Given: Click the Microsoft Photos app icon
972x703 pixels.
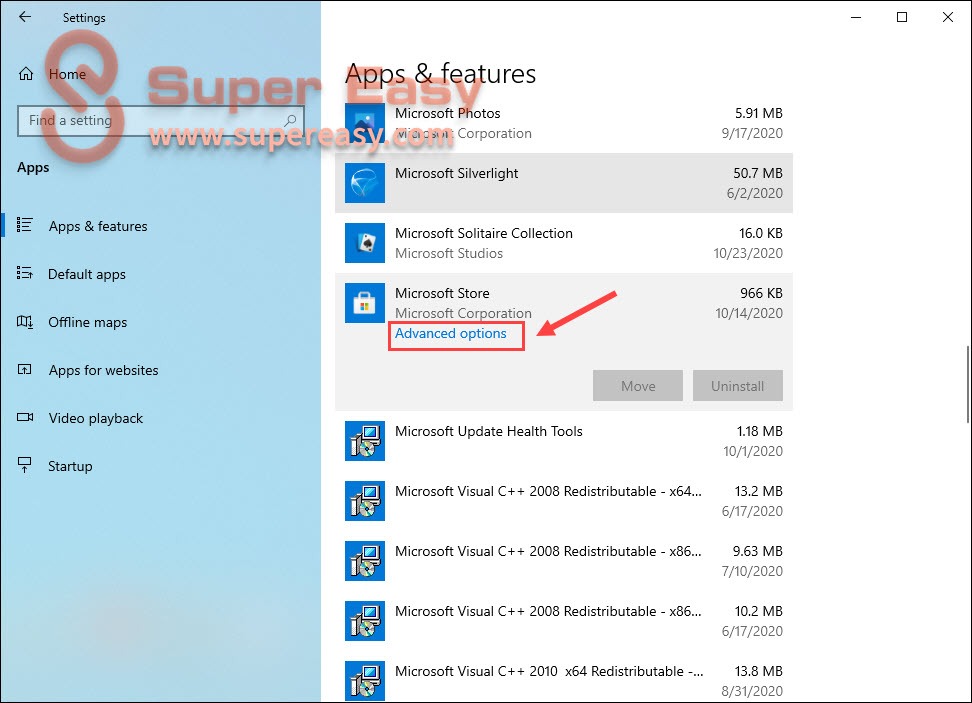Looking at the screenshot, I should tap(364, 123).
